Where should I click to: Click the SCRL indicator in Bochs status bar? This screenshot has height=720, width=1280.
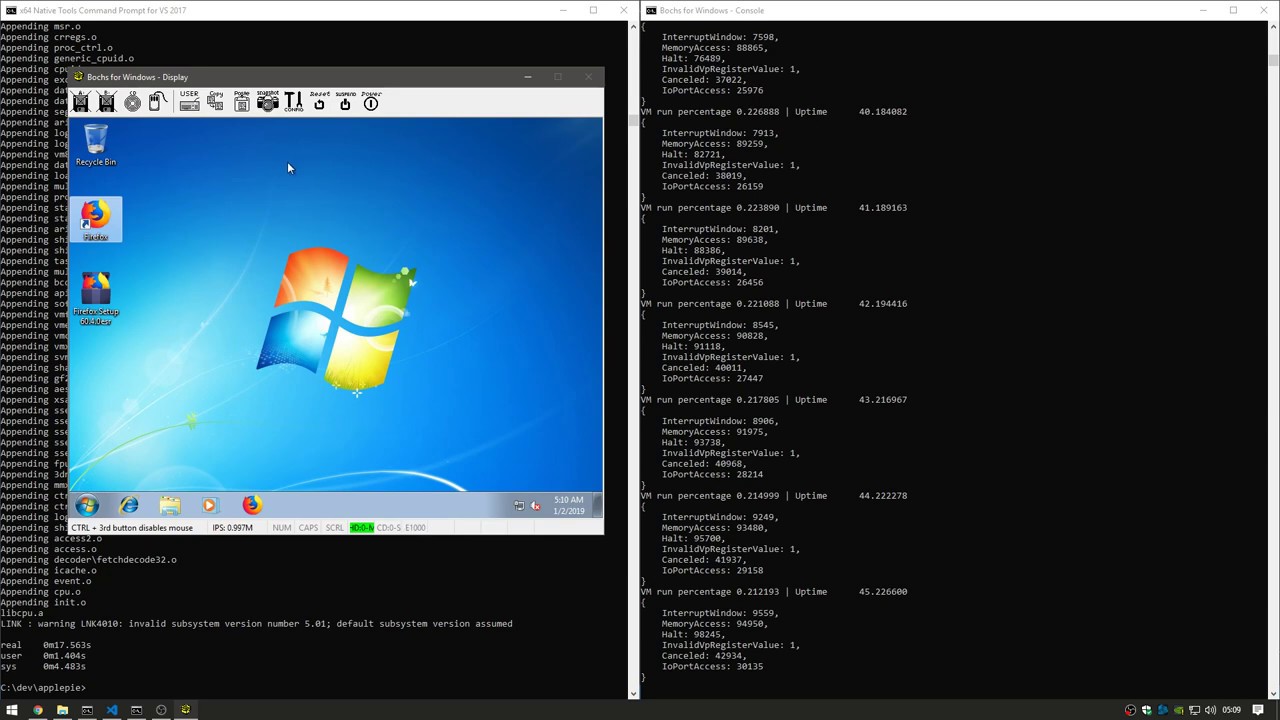tap(334, 528)
